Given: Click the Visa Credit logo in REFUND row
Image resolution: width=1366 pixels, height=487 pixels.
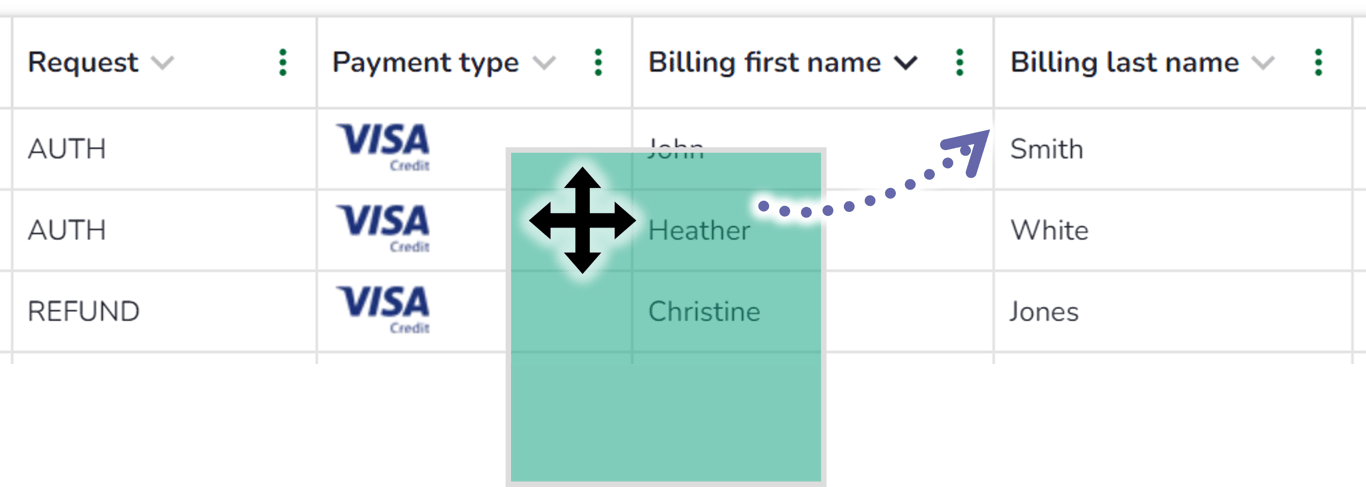Looking at the screenshot, I should pyautogui.click(x=383, y=309).
